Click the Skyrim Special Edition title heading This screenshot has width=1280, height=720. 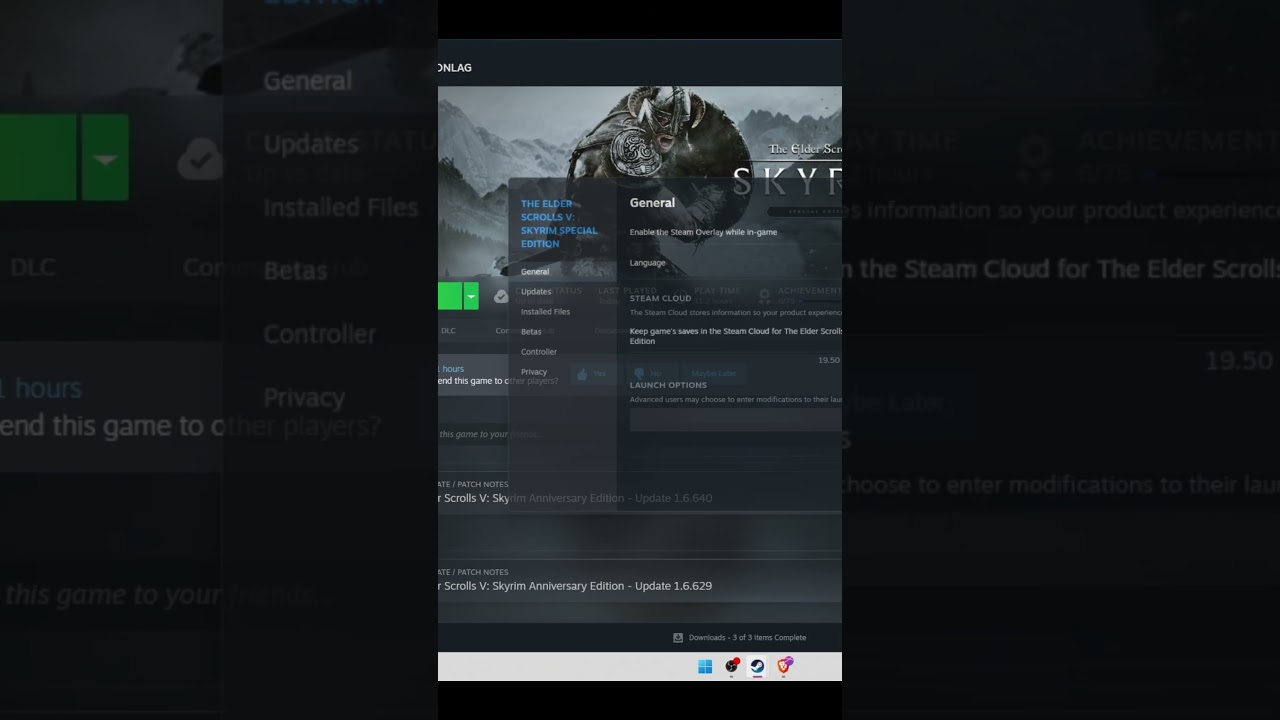pos(559,224)
